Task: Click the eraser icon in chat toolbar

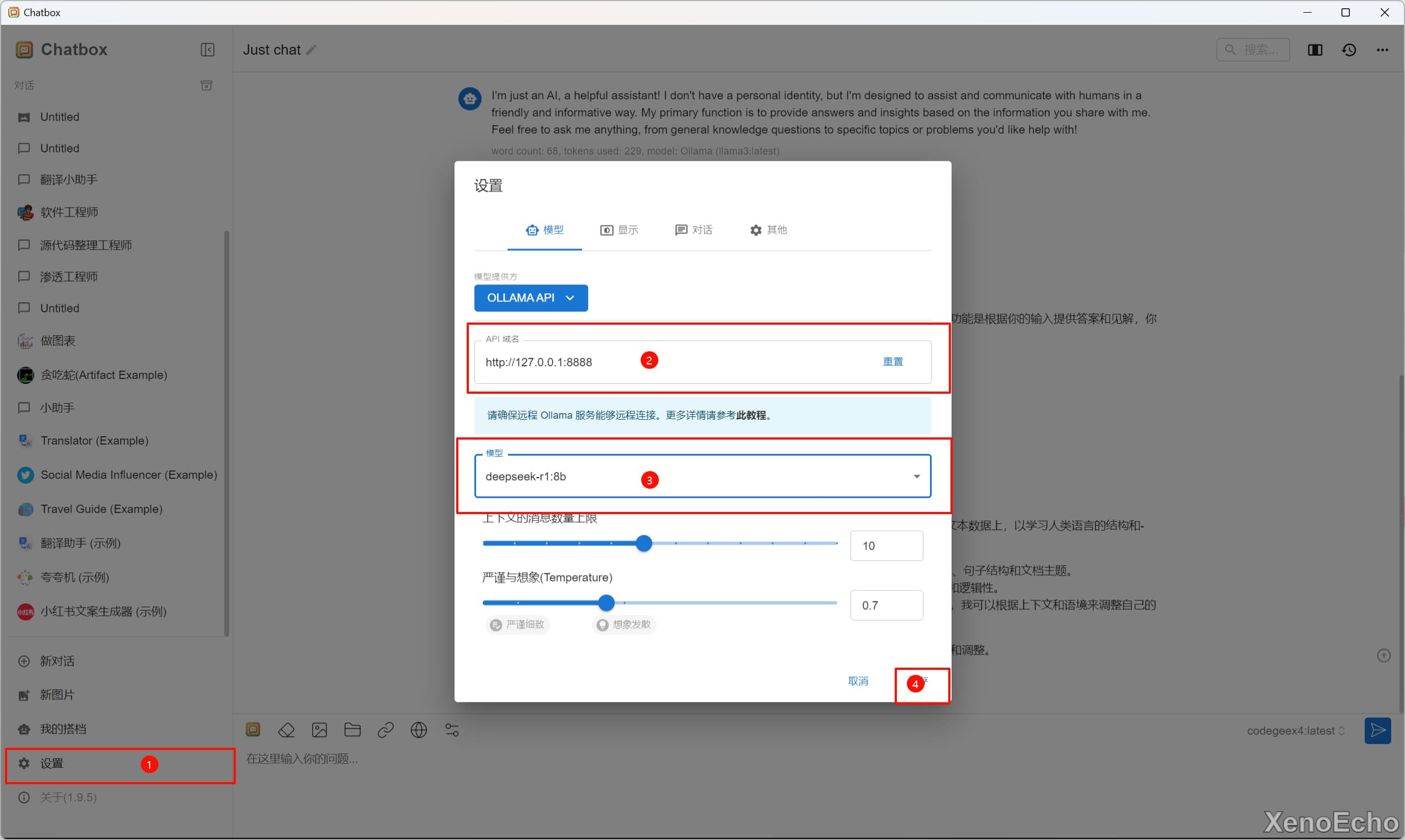Action: (287, 730)
